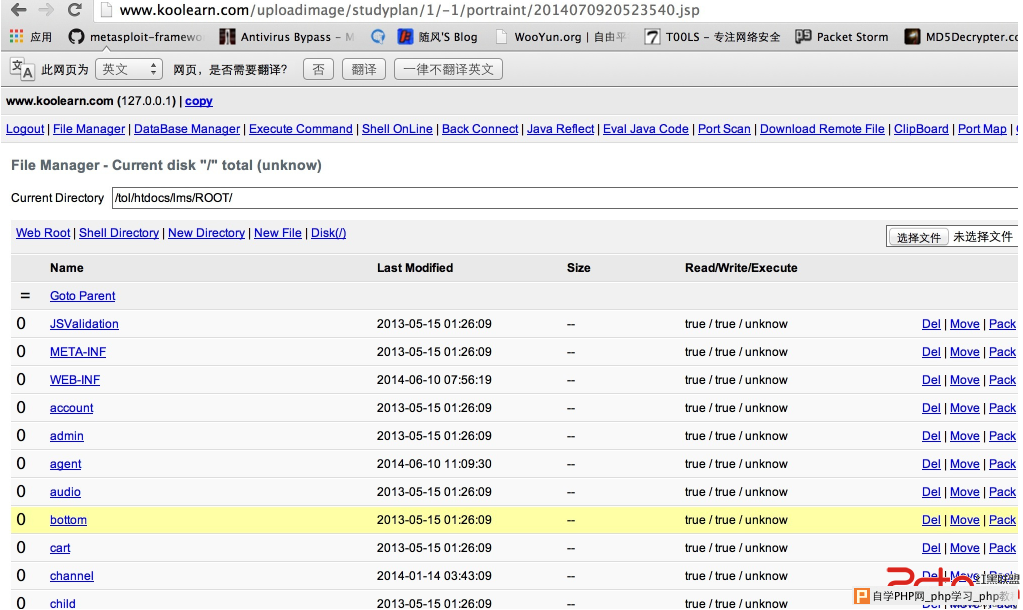
Task: Click Del for the account row
Action: [x=931, y=408]
